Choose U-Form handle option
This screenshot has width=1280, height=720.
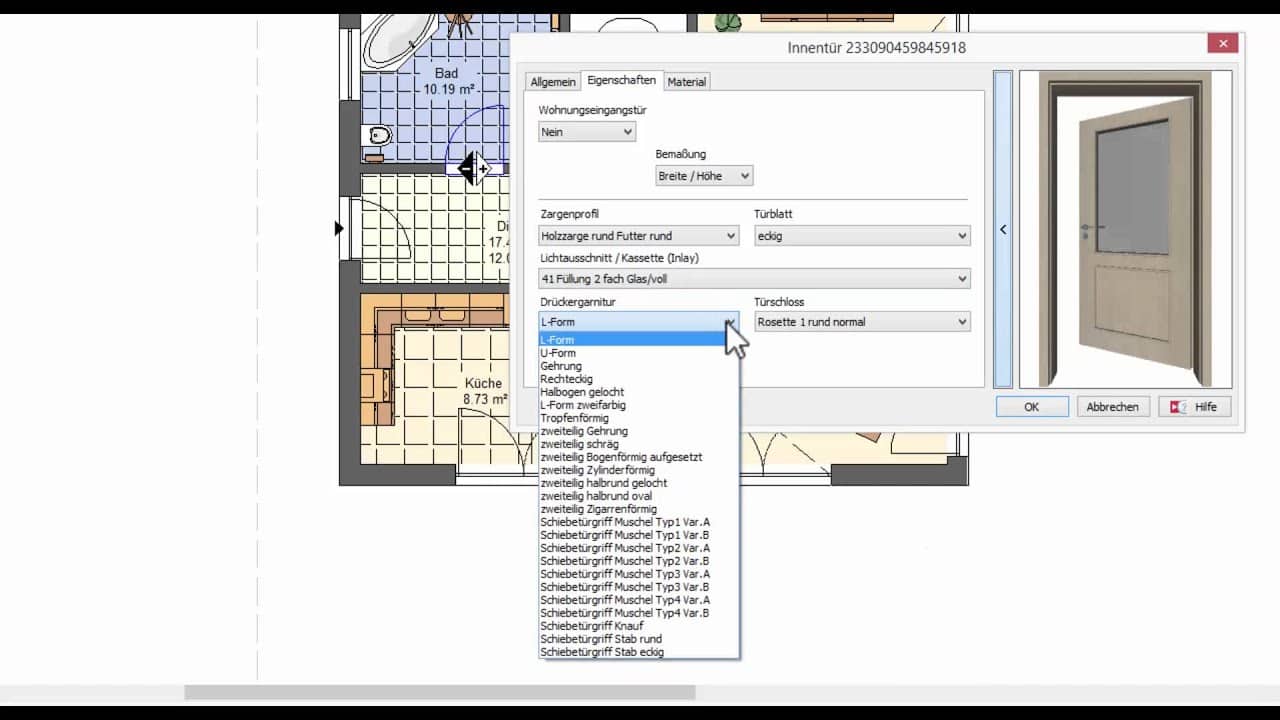(638, 353)
